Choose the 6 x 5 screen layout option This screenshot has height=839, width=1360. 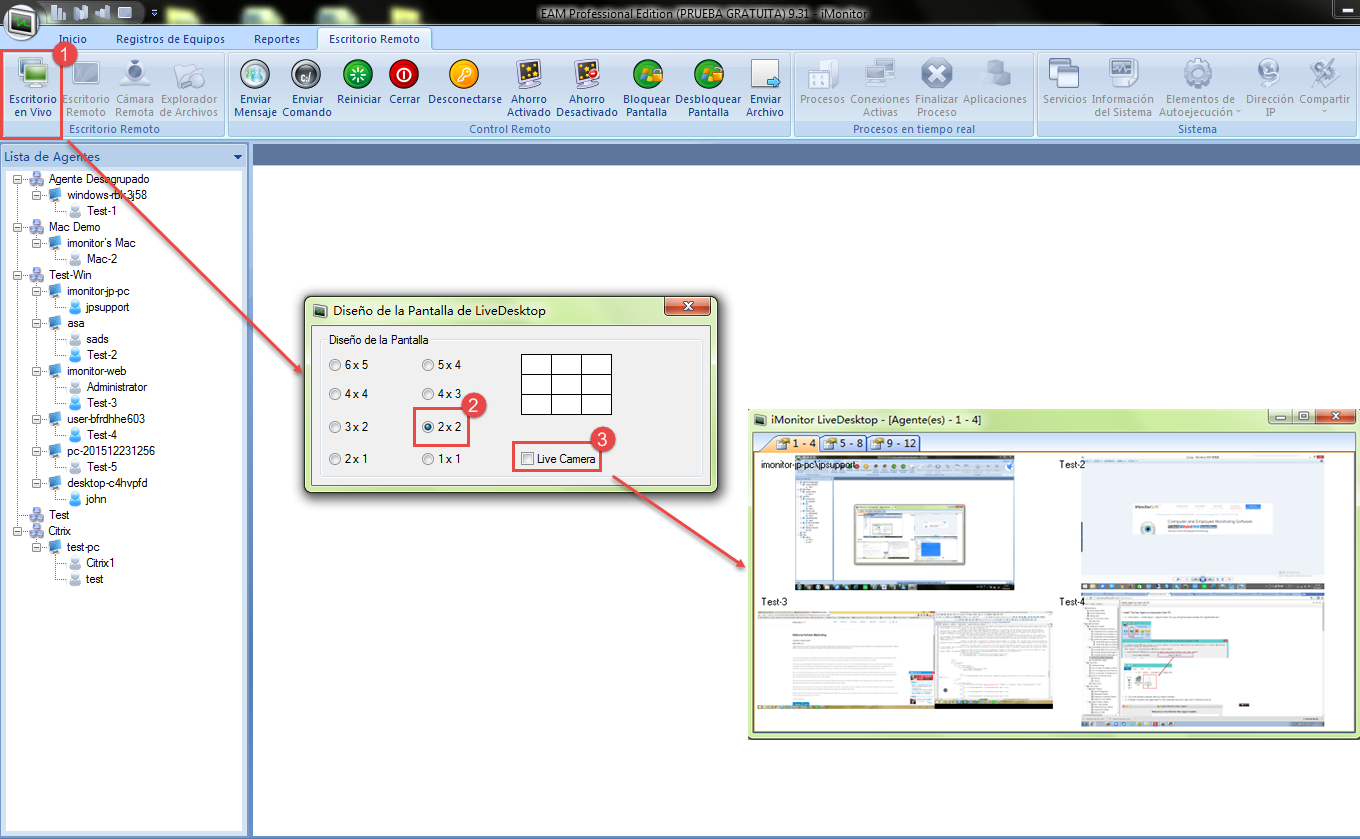[335, 365]
